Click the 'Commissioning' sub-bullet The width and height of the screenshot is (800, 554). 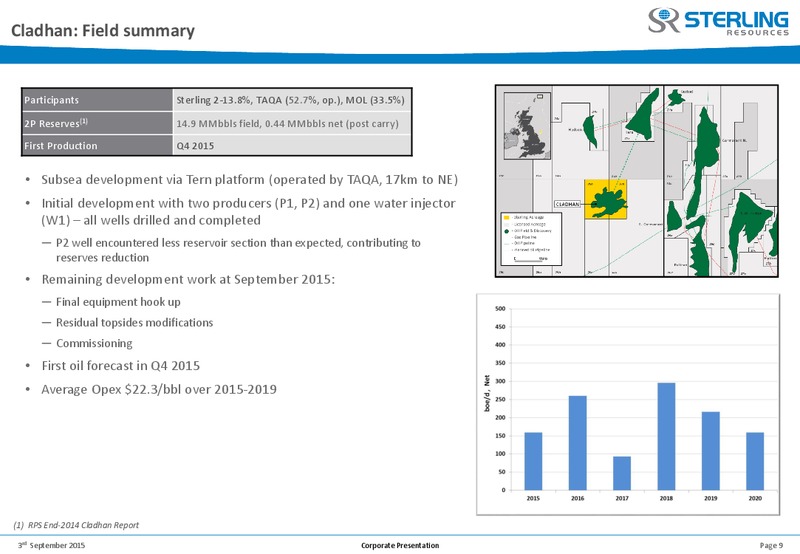click(94, 343)
